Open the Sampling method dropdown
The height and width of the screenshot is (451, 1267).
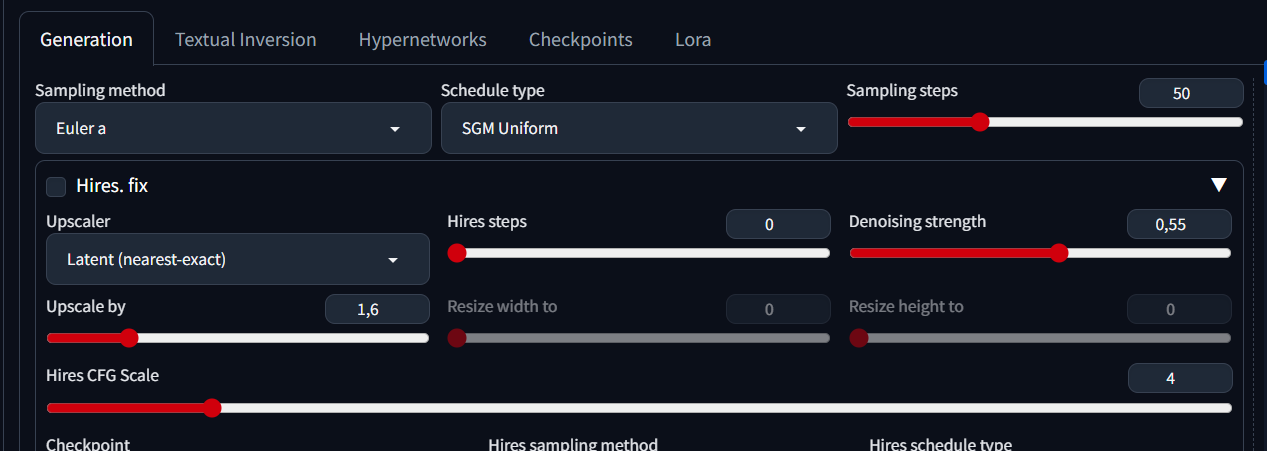pyautogui.click(x=233, y=129)
